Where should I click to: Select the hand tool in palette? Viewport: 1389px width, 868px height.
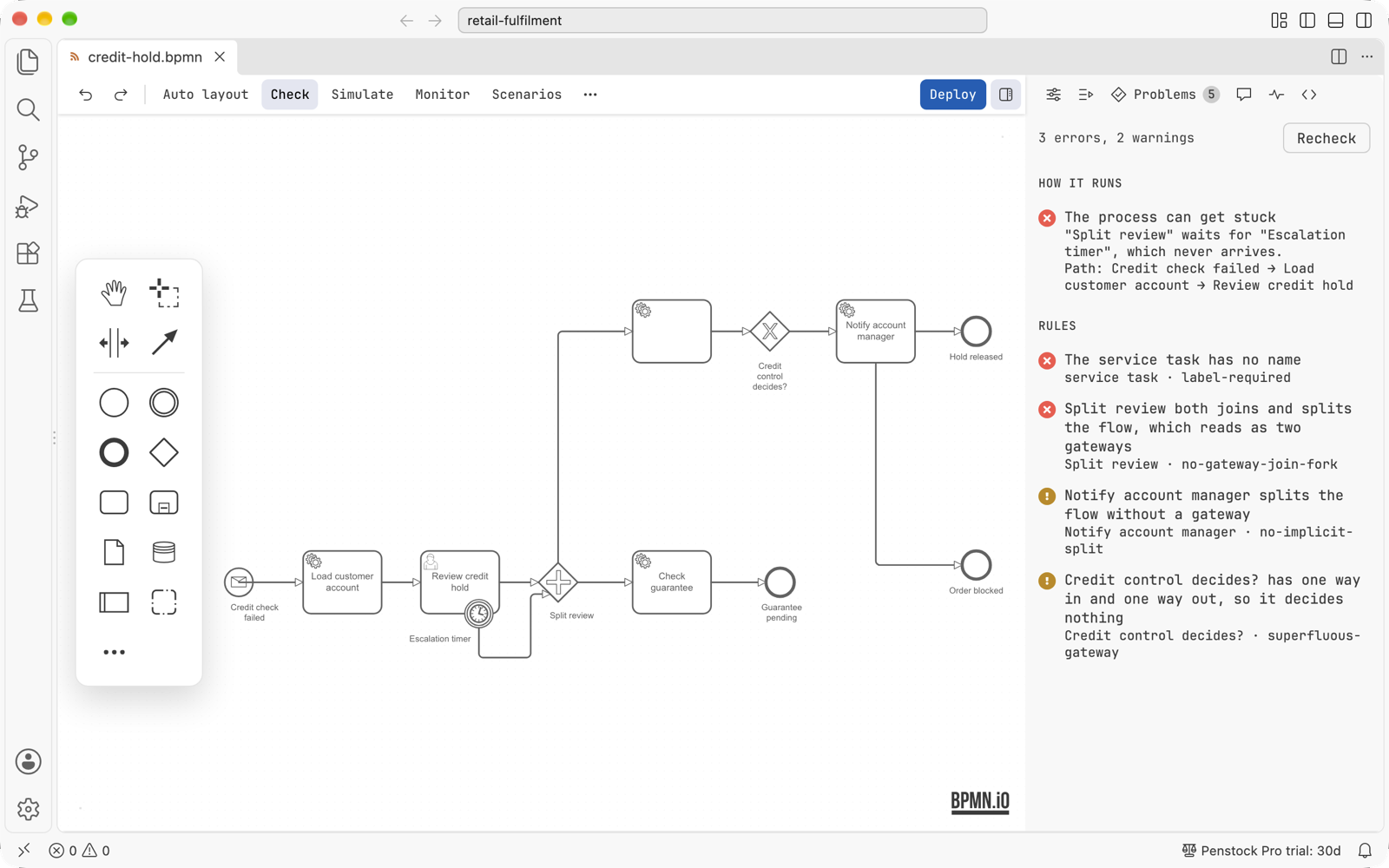[x=114, y=293]
